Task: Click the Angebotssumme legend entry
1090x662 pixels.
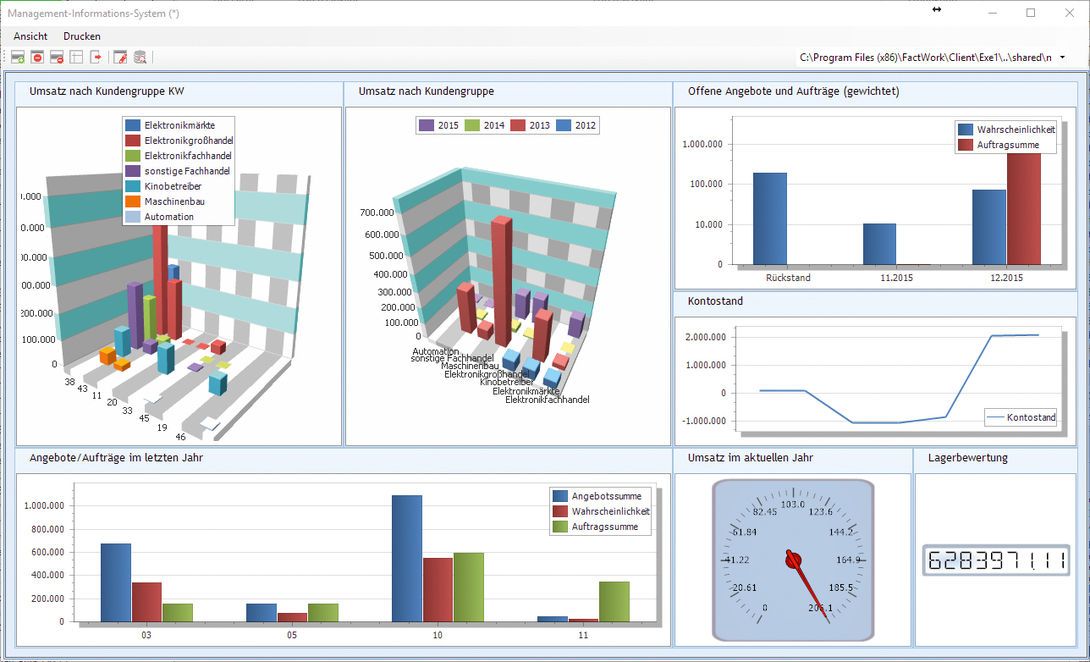Action: [x=600, y=496]
